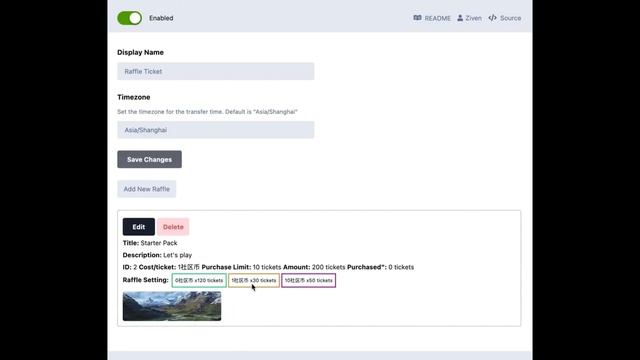The width and height of the screenshot is (640, 360).
Task: Click the 'Description: Let's play' text
Action: click(x=157, y=255)
